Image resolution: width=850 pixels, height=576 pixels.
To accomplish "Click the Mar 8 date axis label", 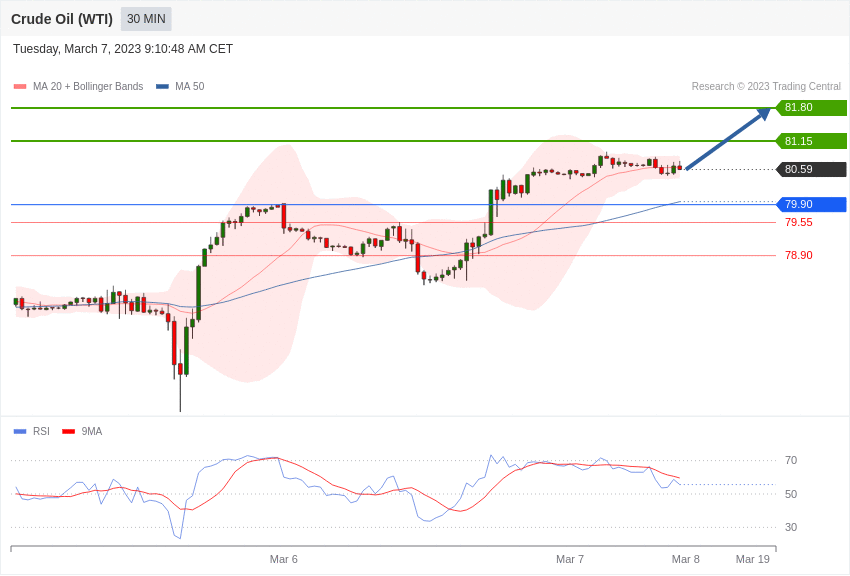I will pos(686,559).
